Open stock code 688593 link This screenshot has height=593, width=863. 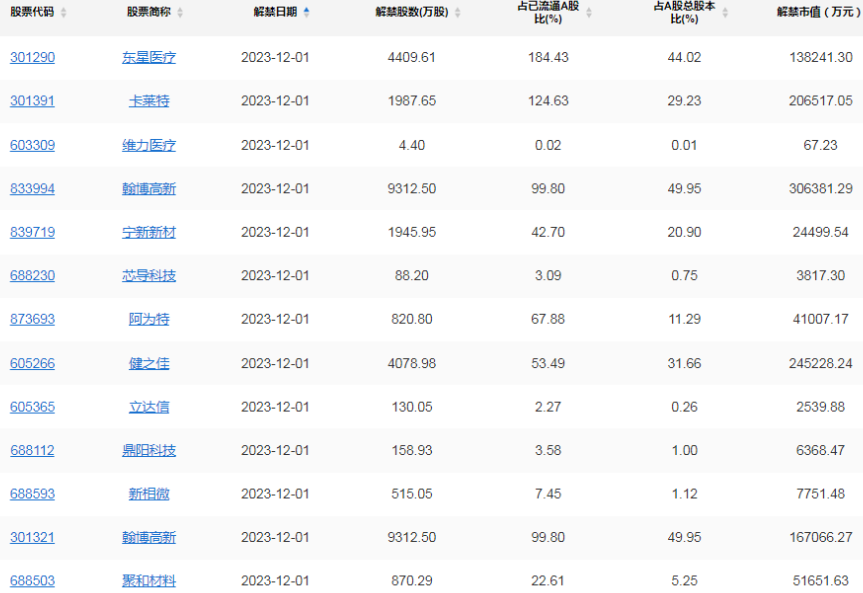coord(32,494)
